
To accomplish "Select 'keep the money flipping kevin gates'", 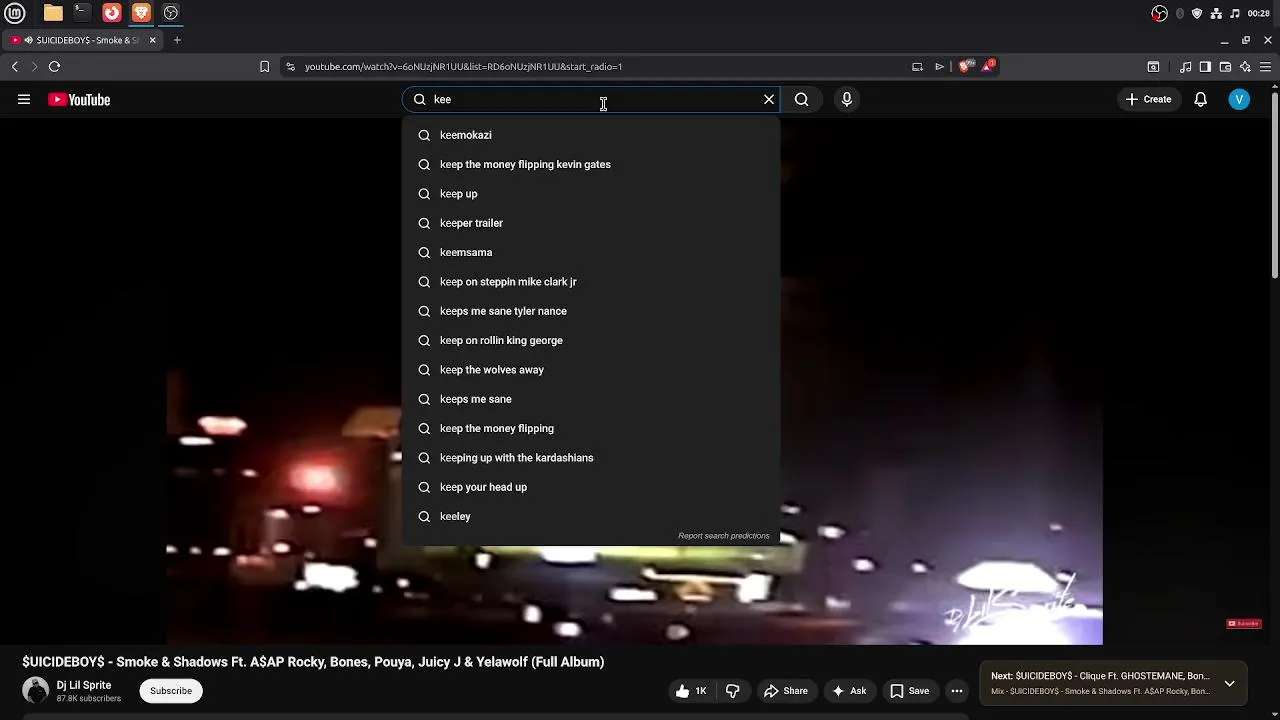I will click(591, 164).
